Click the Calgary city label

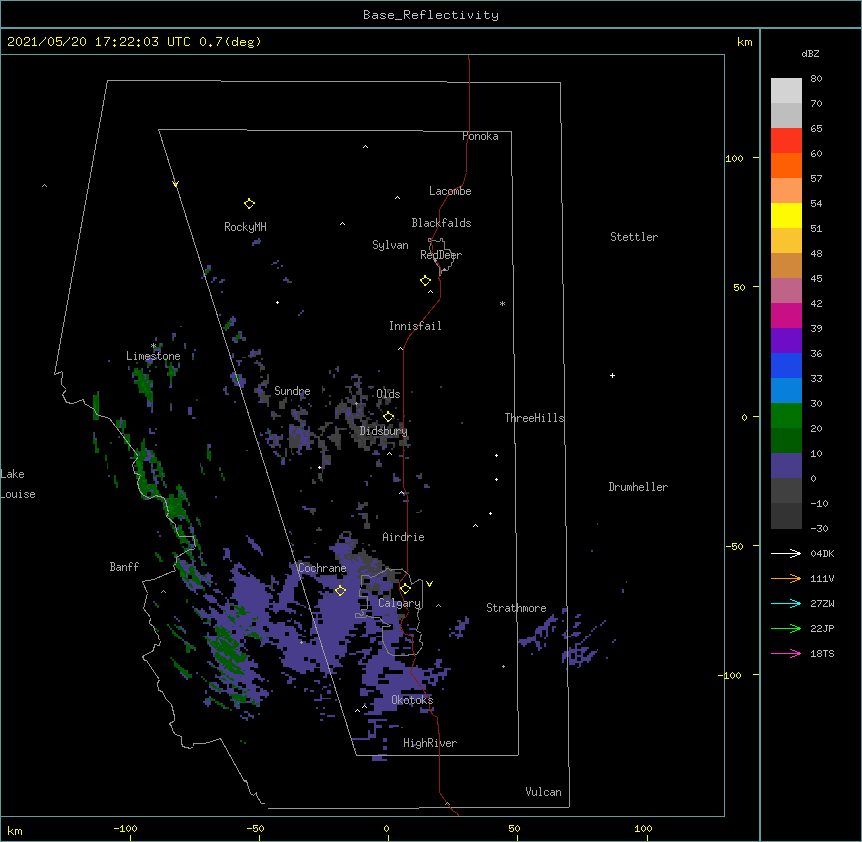click(x=400, y=603)
